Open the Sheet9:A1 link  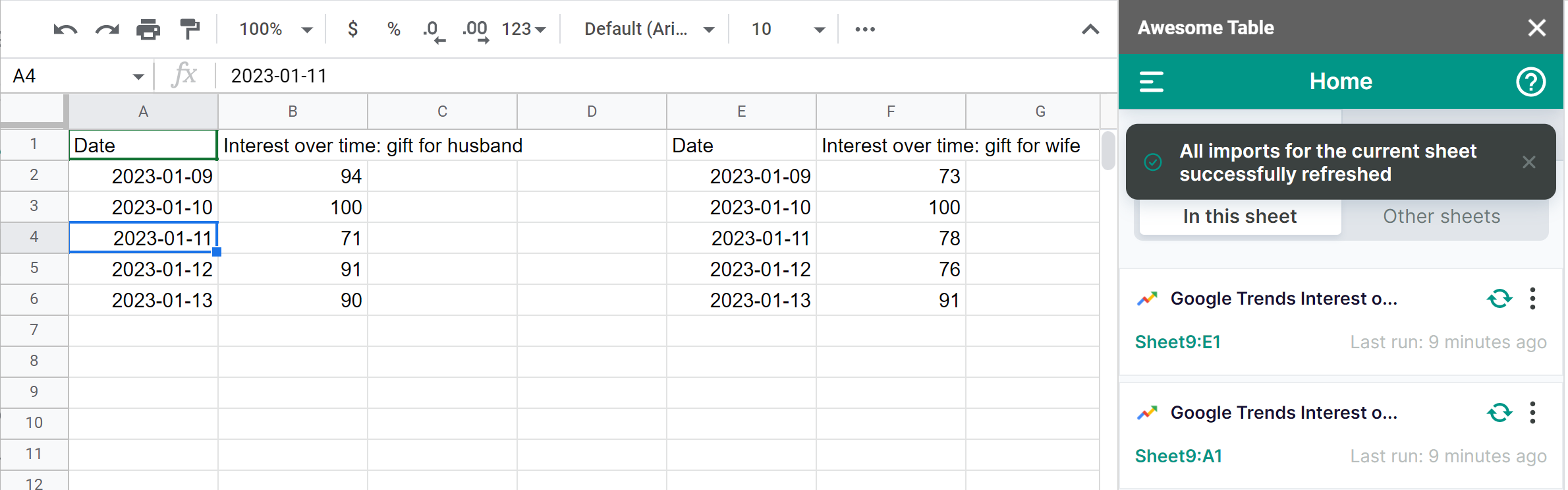(1179, 456)
